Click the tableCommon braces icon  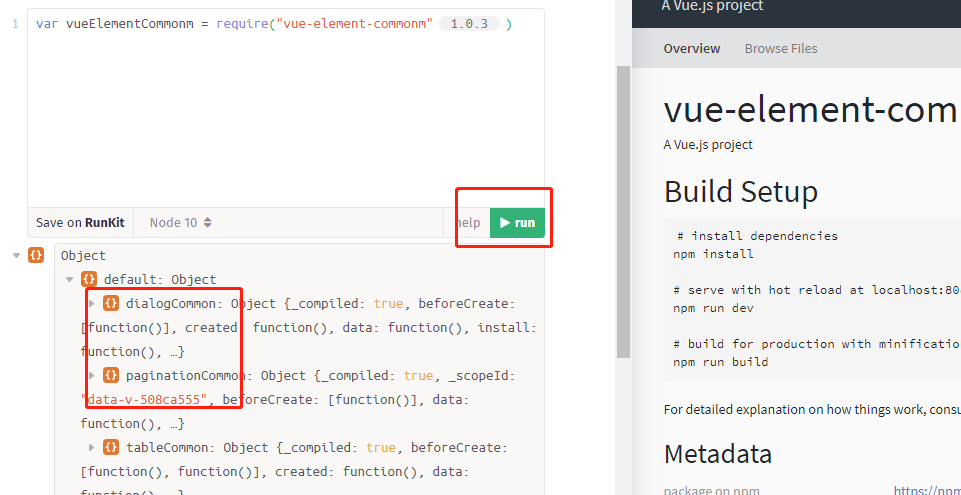[x=111, y=447]
